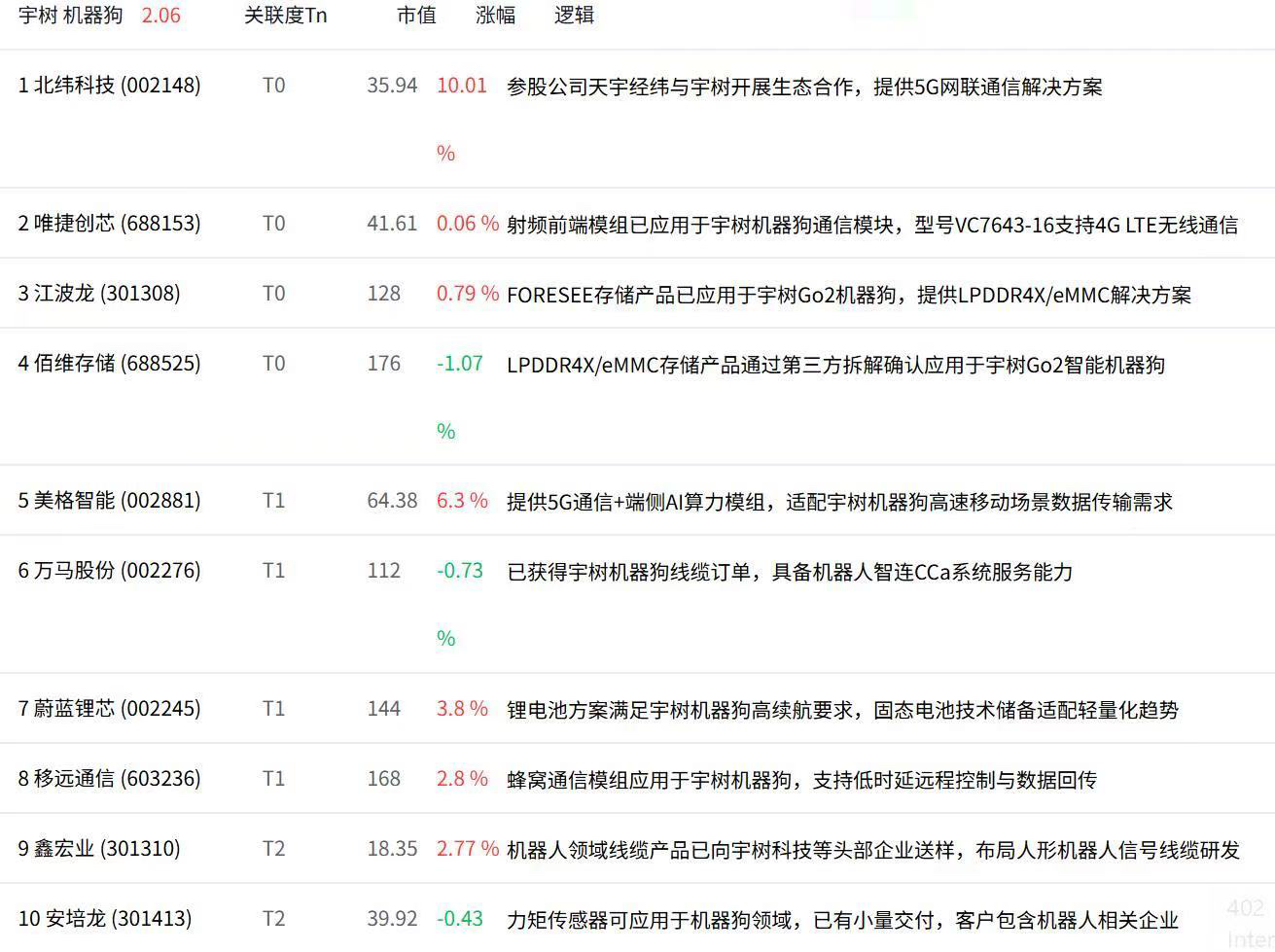Click the 6.3 % change value
The height and width of the screenshot is (952, 1275).
pyautogui.click(x=462, y=501)
